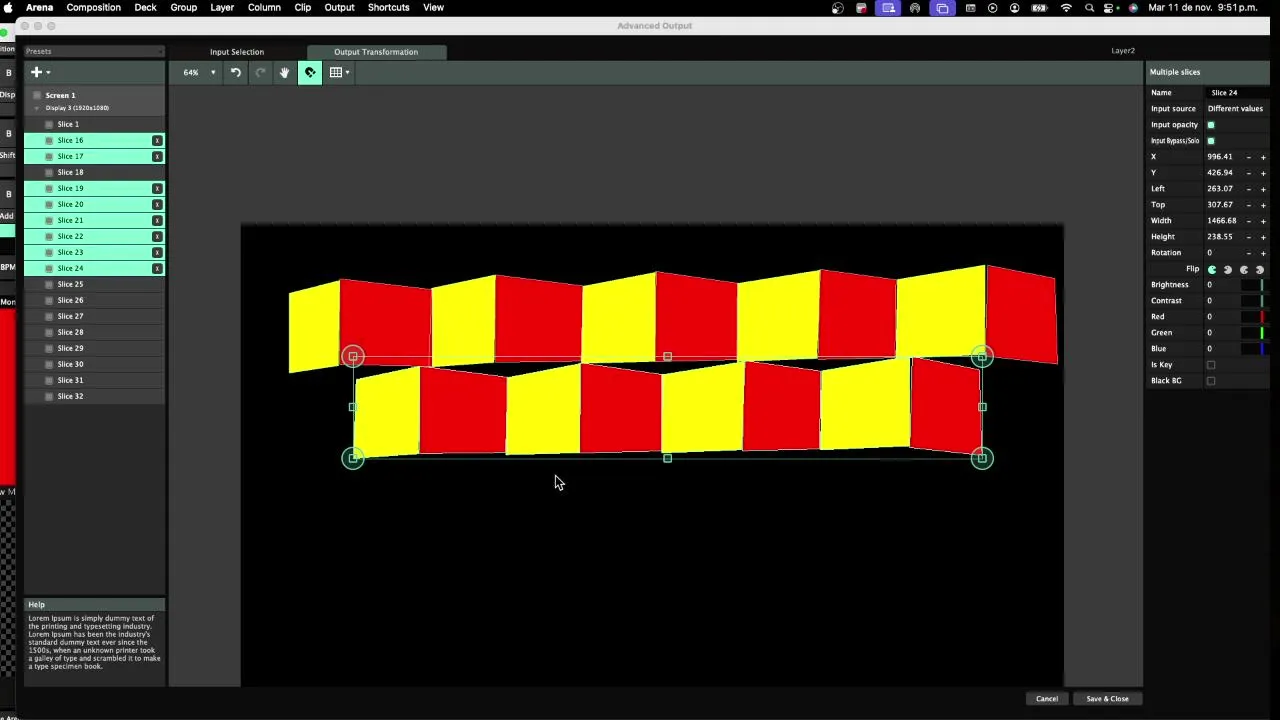Screen dimensions: 1280x720
Task: Click the slice Name input field
Action: point(1236,93)
